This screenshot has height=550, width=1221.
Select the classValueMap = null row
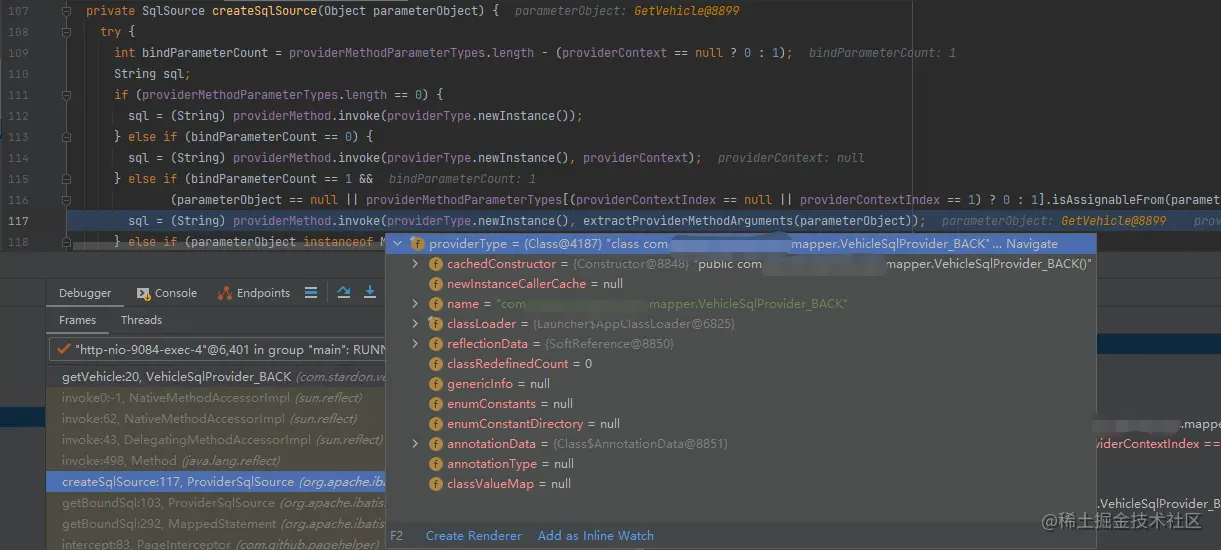tap(741, 484)
